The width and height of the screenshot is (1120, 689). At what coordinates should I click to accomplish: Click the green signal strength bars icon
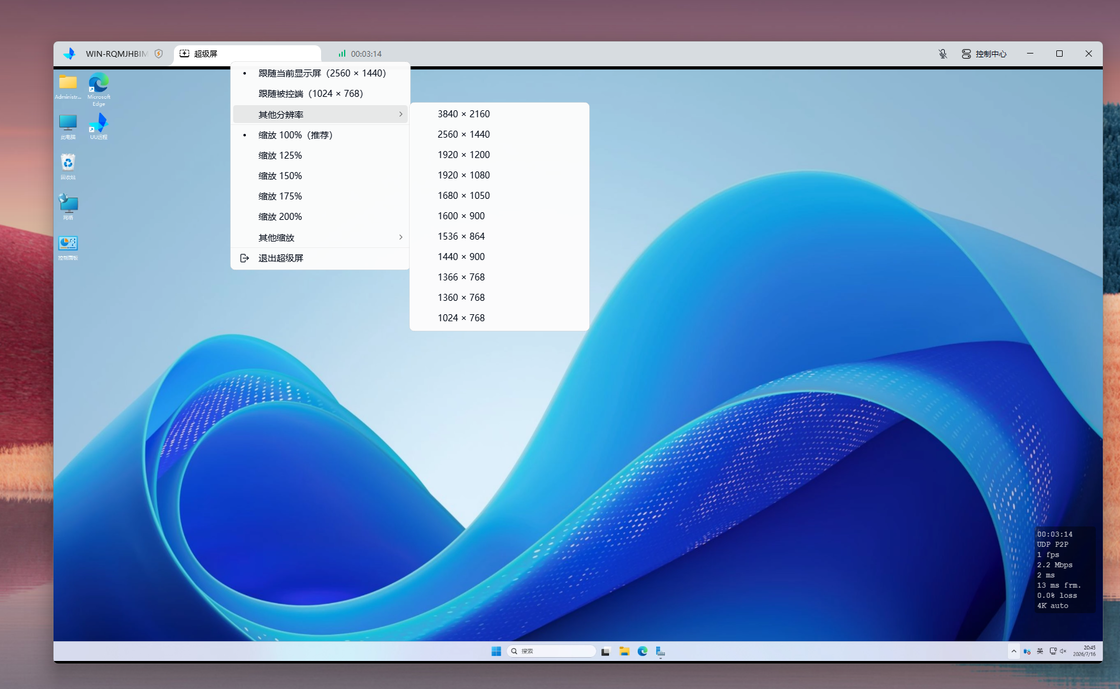point(342,54)
